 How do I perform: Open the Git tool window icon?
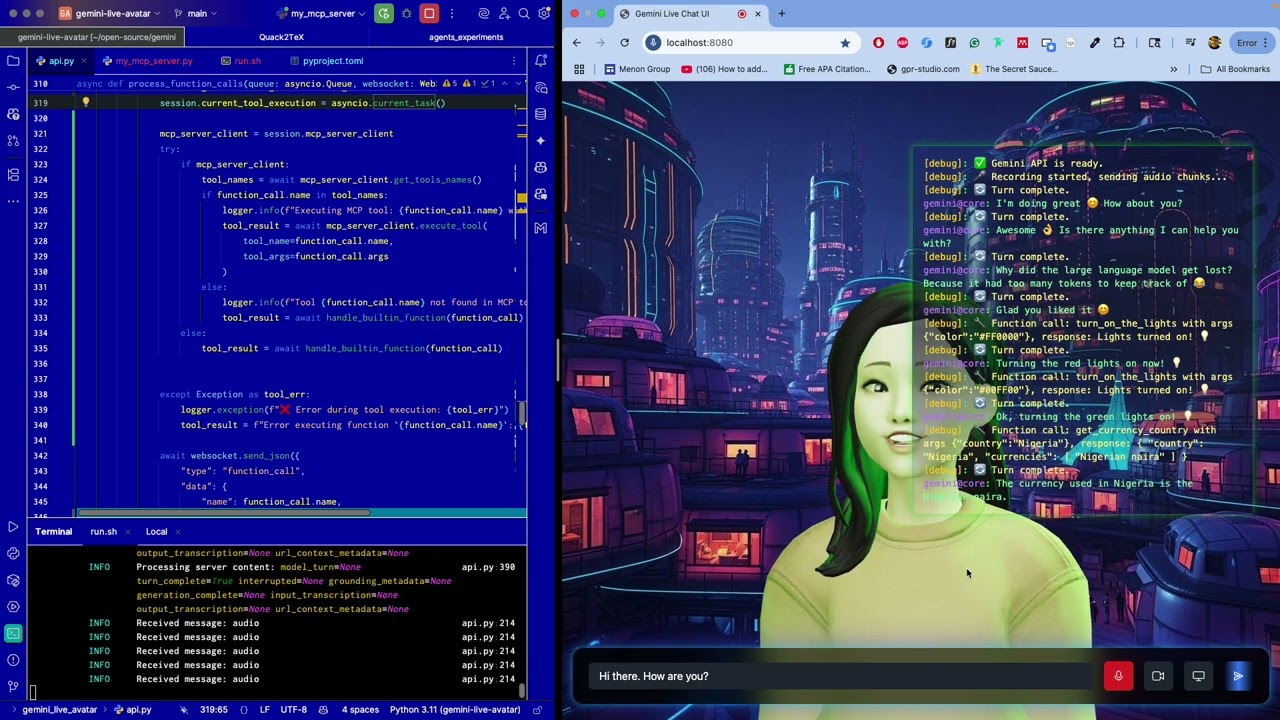tap(13, 687)
